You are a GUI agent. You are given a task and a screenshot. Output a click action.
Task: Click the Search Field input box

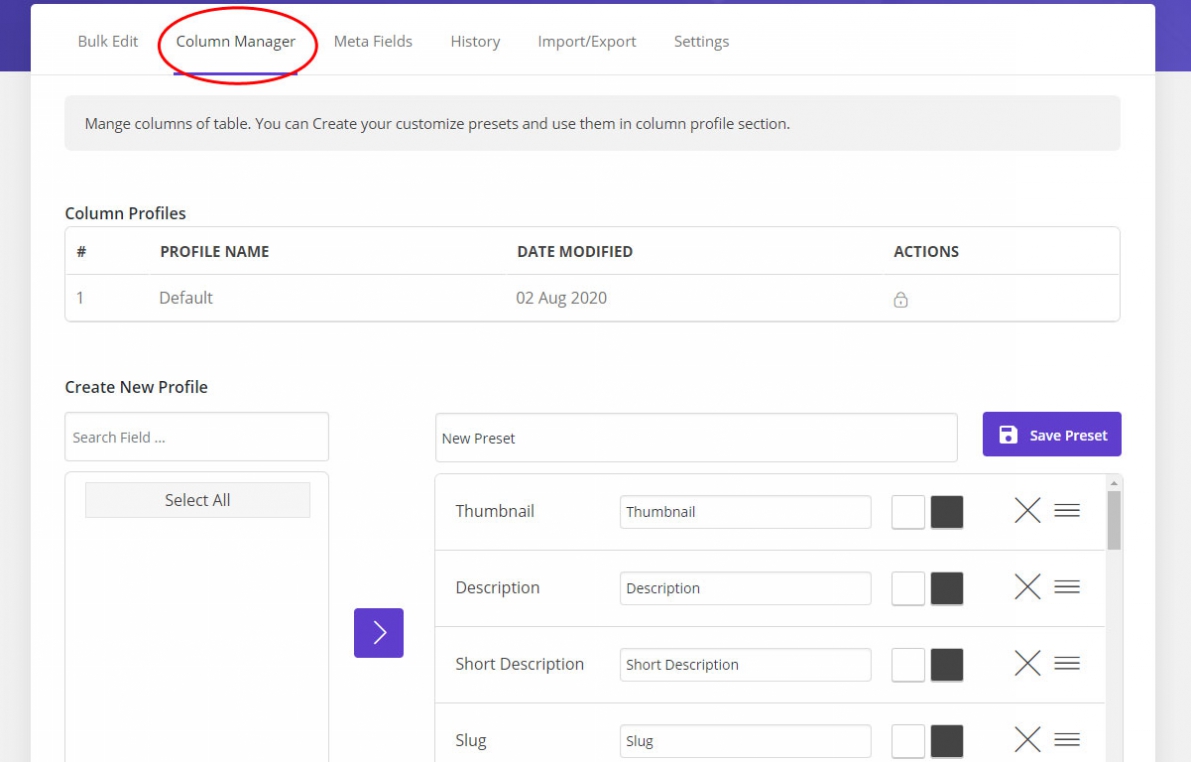click(196, 436)
